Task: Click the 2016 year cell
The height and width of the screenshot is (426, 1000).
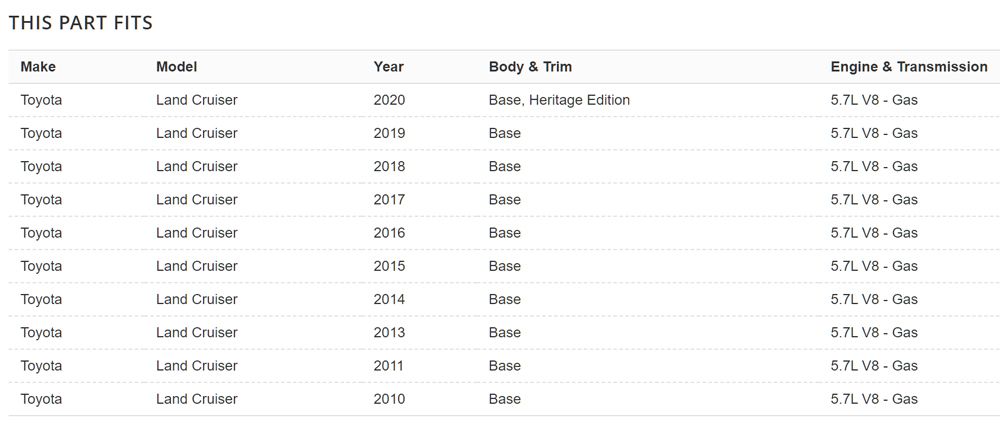Action: coord(389,233)
